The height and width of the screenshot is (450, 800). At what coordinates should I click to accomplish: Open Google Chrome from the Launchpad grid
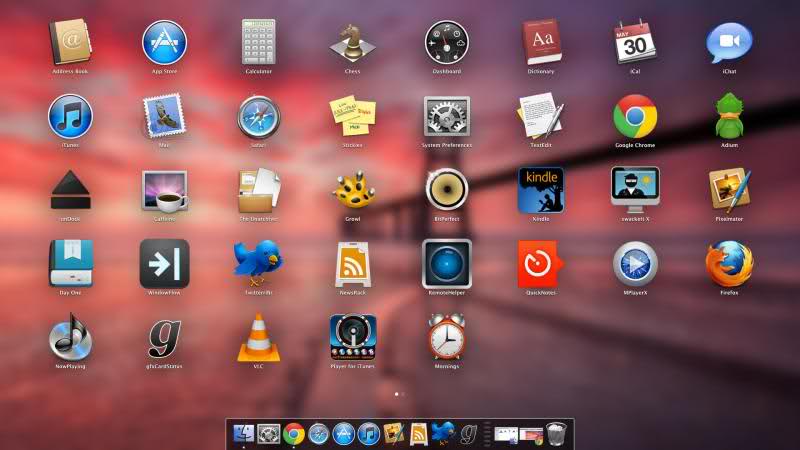[635, 116]
